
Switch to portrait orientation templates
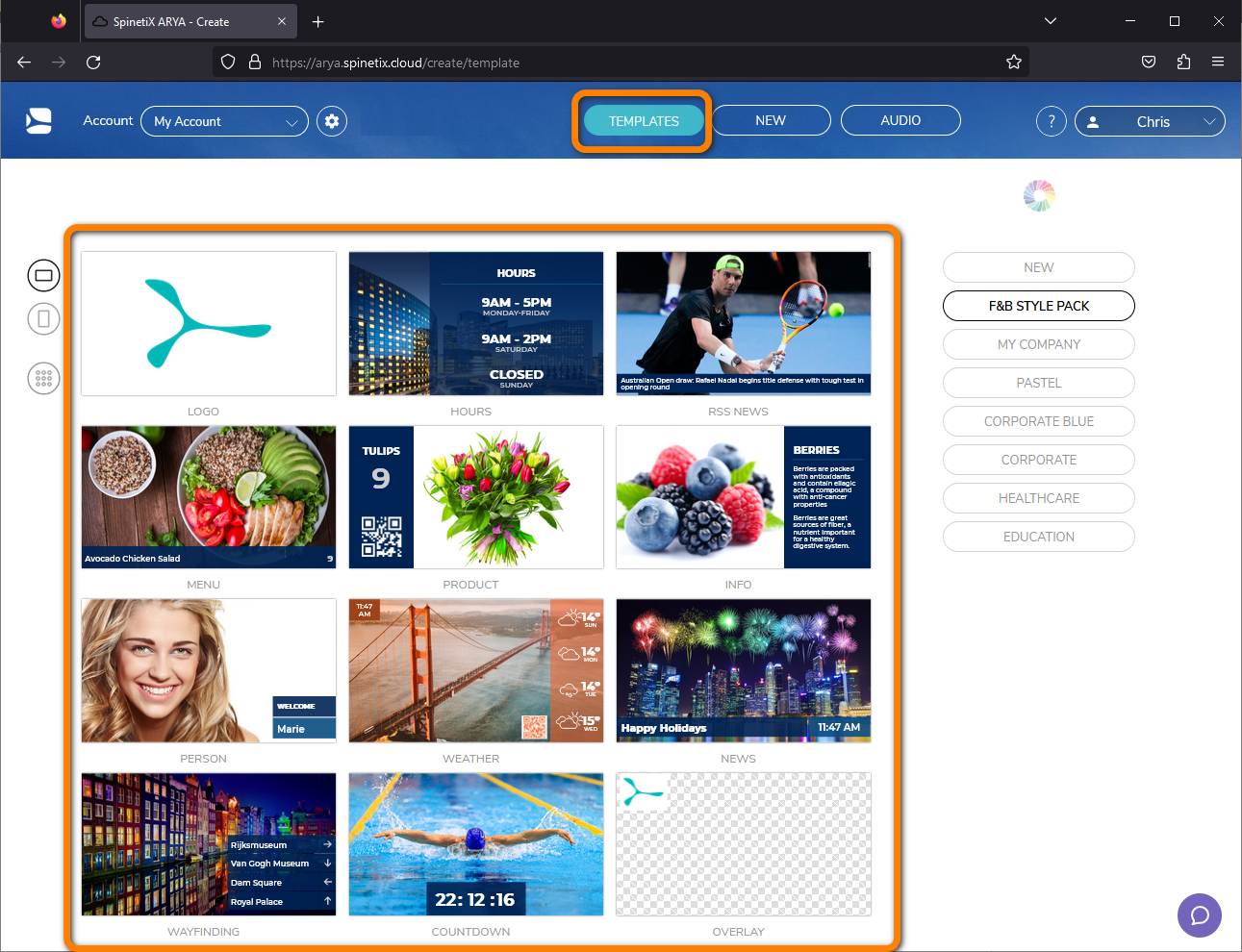pyautogui.click(x=43, y=318)
